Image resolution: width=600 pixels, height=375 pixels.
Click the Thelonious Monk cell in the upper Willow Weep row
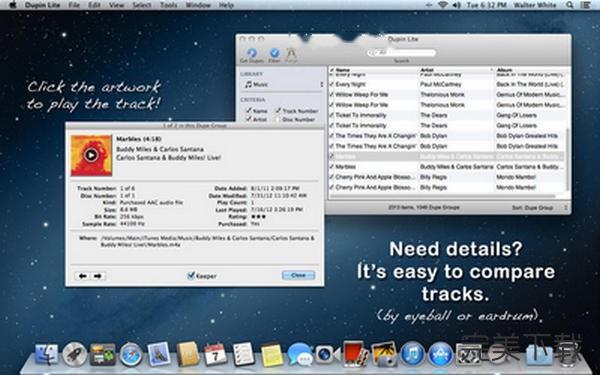[442, 95]
